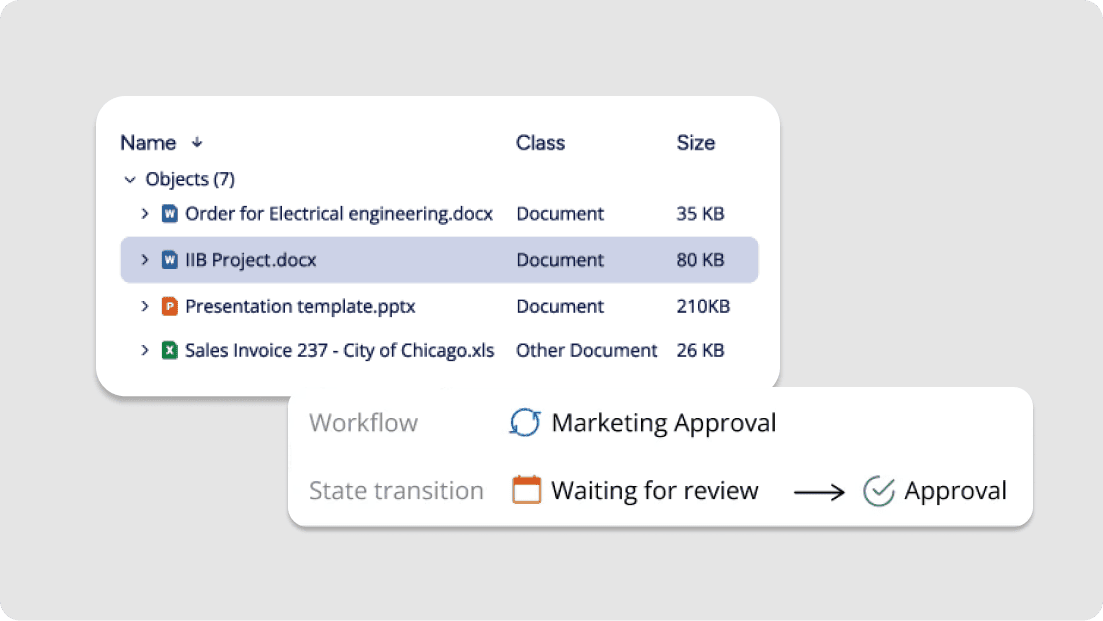Click the state transition arrow
This screenshot has height=621, width=1103.
click(x=819, y=492)
